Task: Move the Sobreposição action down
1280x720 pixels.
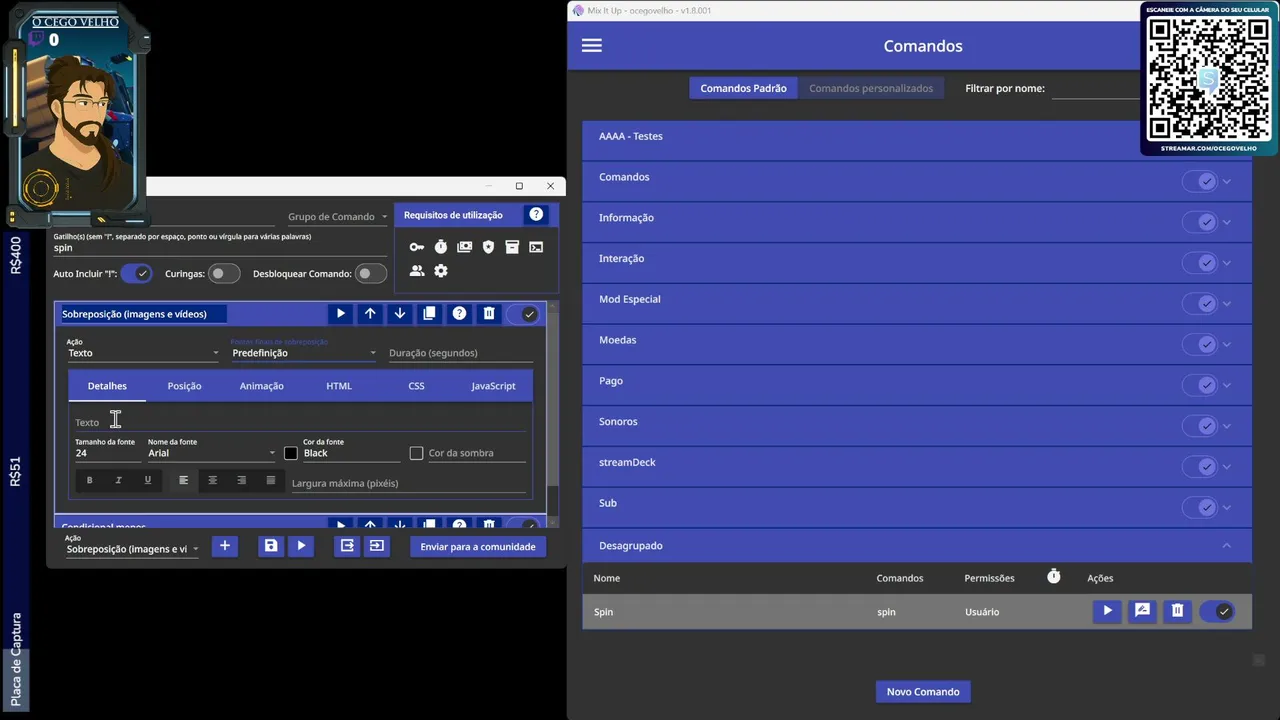Action: [400, 314]
